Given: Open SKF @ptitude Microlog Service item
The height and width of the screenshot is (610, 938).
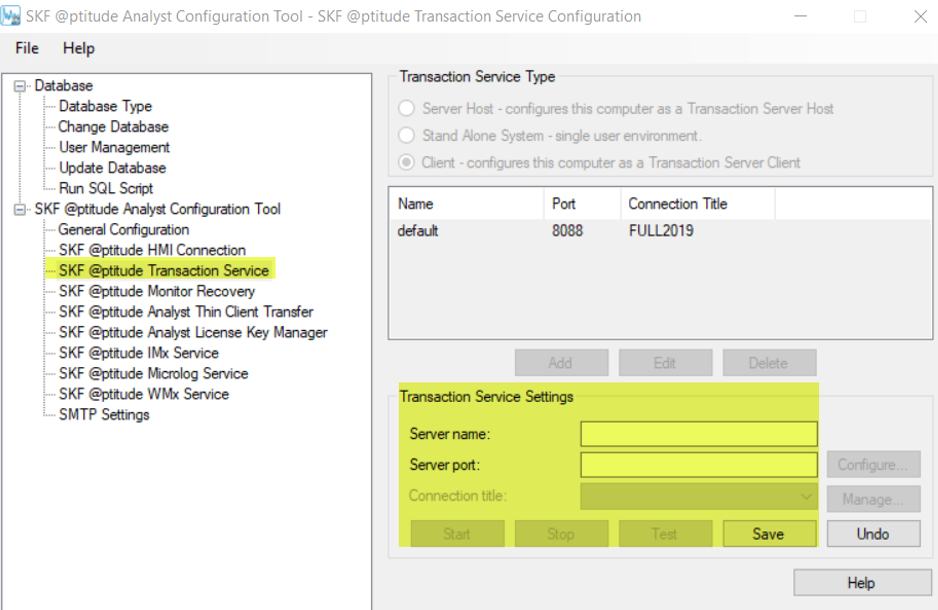Looking at the screenshot, I should tap(153, 373).
